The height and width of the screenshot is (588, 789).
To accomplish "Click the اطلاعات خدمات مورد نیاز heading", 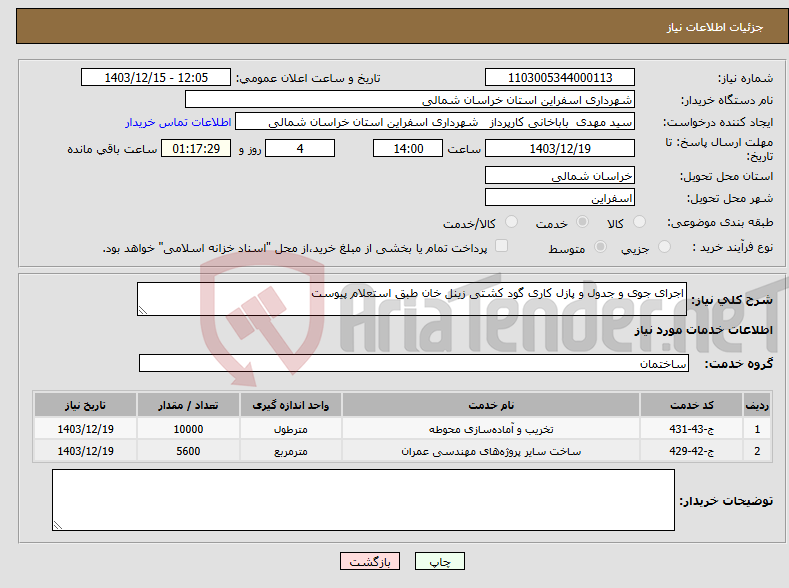I will tap(703, 330).
